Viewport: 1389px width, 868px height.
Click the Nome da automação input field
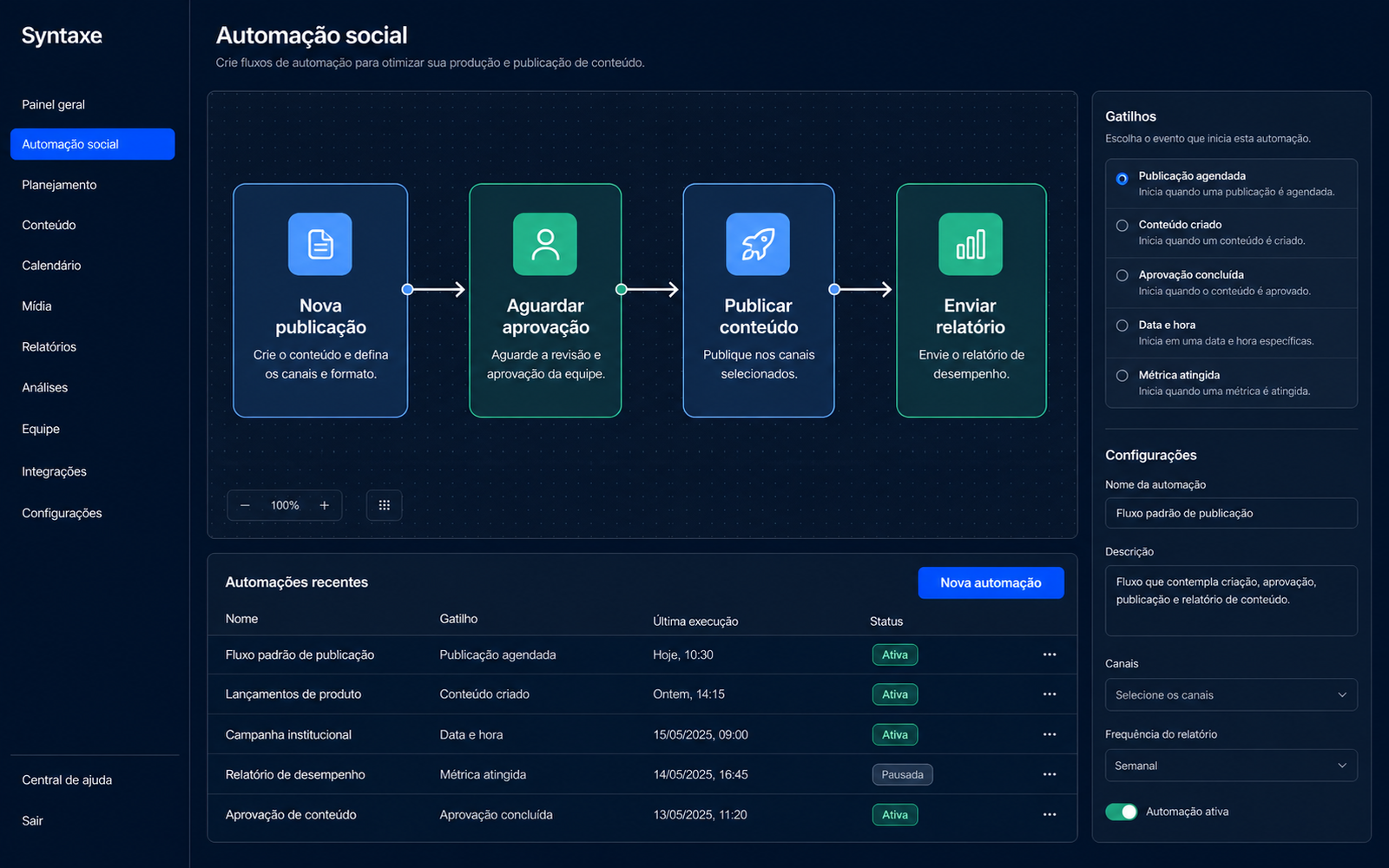(x=1231, y=513)
